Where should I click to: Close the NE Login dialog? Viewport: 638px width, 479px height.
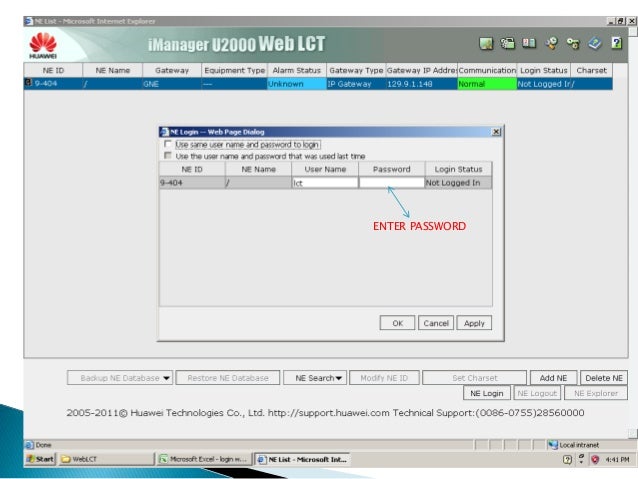tap(496, 131)
